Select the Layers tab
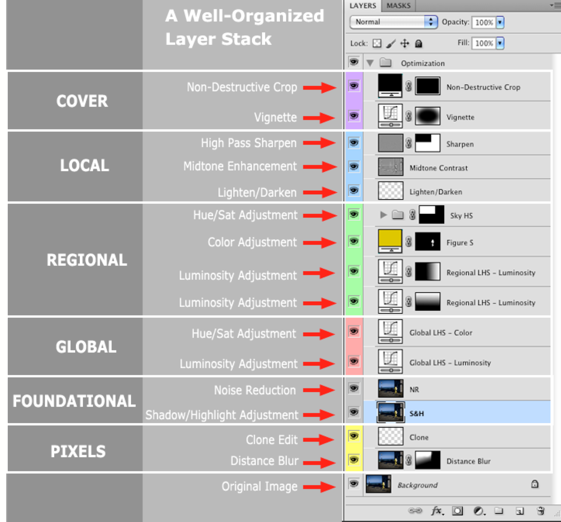The height and width of the screenshot is (522, 561). [x=362, y=6]
